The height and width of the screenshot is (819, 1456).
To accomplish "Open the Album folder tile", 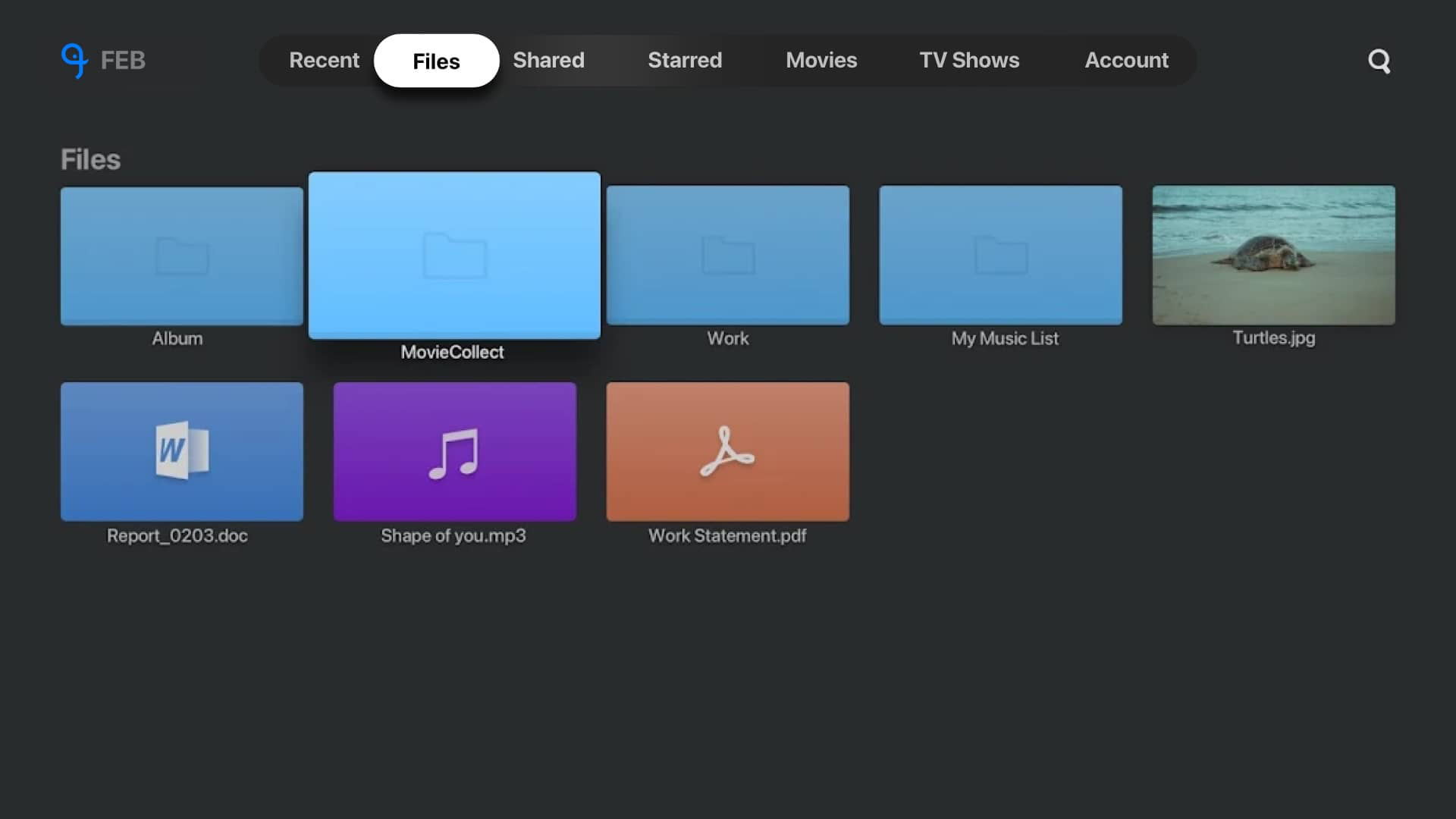I will coord(182,256).
